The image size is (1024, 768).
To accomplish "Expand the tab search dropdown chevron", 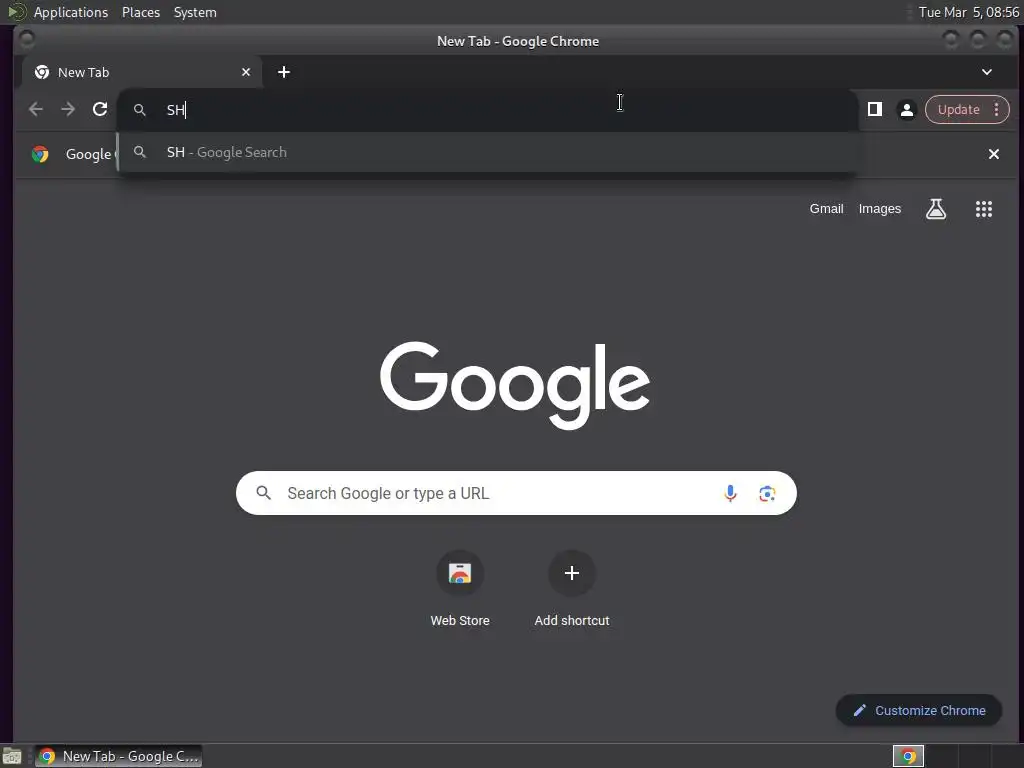I will coord(987,72).
